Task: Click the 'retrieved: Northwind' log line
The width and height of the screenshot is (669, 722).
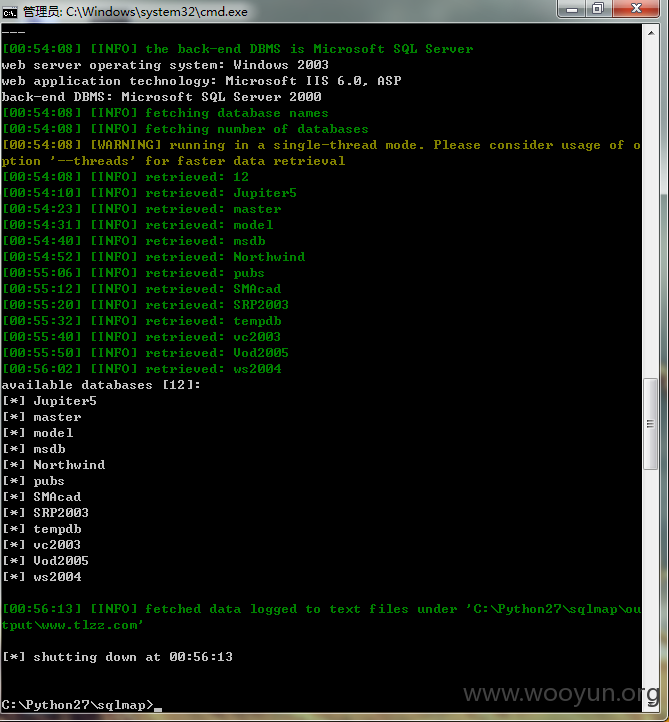Action: [x=153, y=257]
